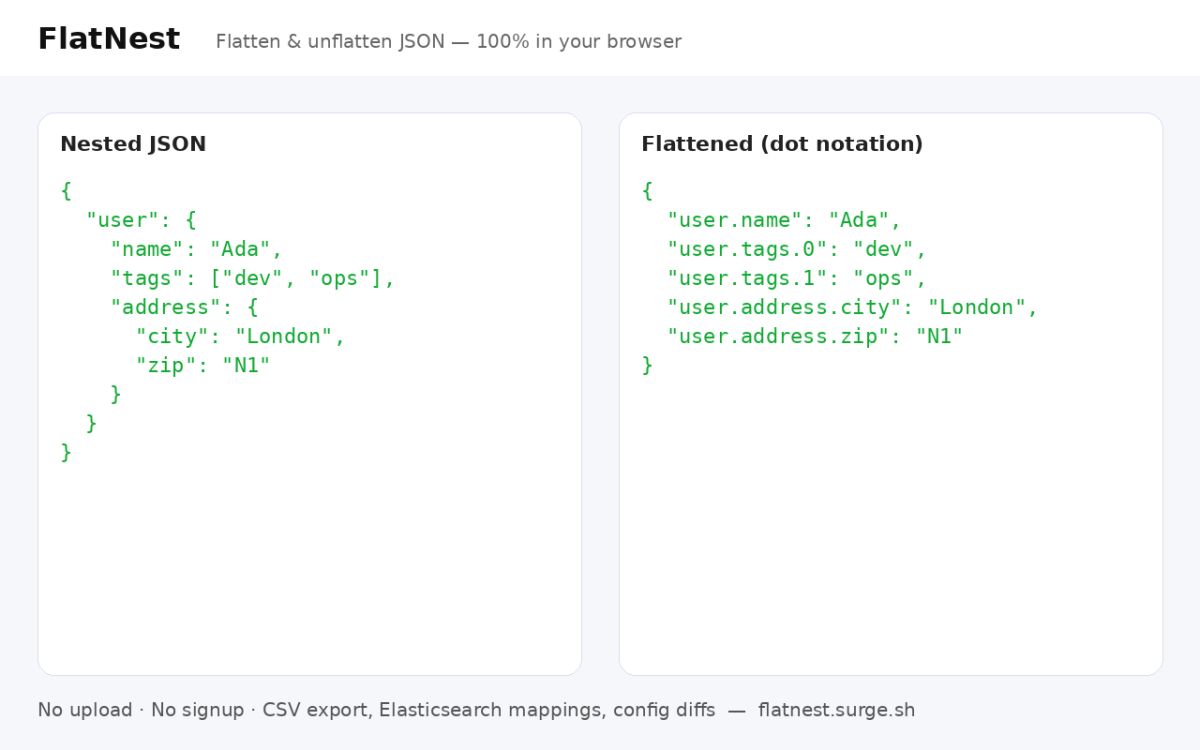Click the nested "zip": "N1" line
Image resolution: width=1200 pixels, height=750 pixels.
(203, 365)
